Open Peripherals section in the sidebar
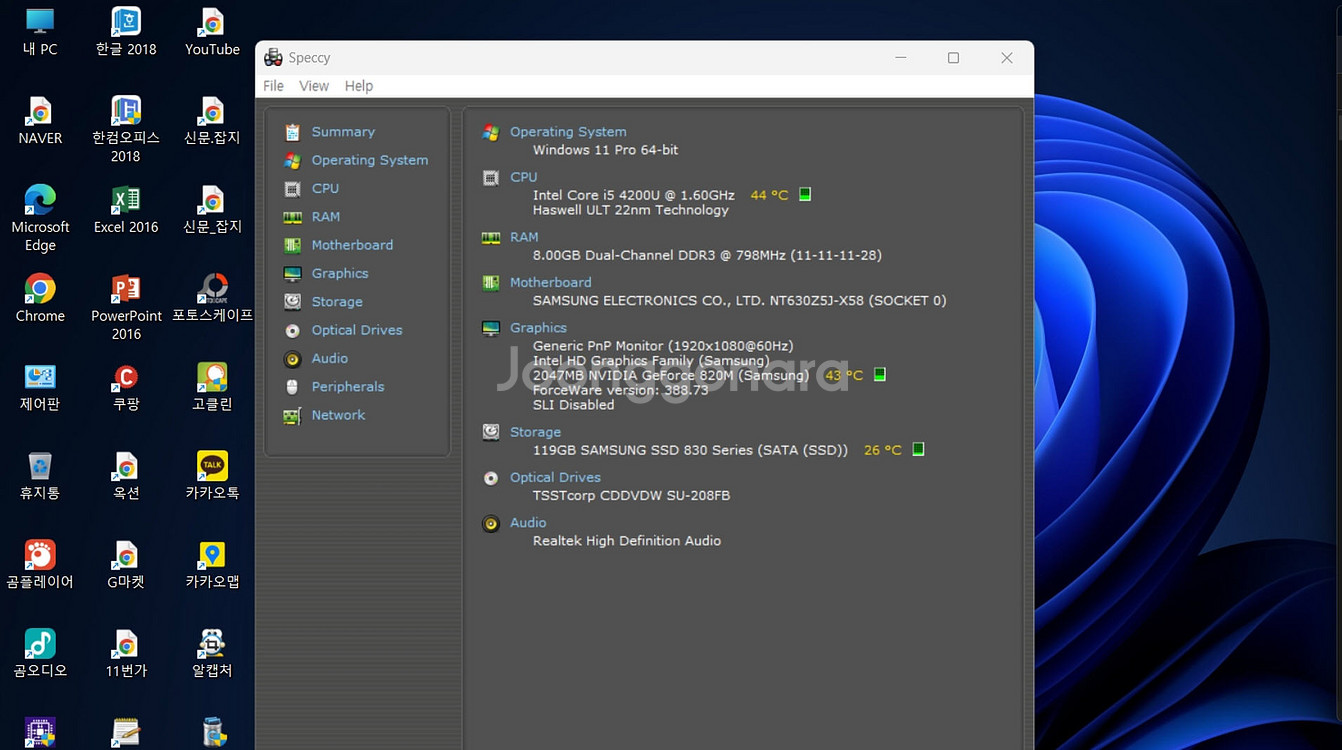 [x=347, y=387]
